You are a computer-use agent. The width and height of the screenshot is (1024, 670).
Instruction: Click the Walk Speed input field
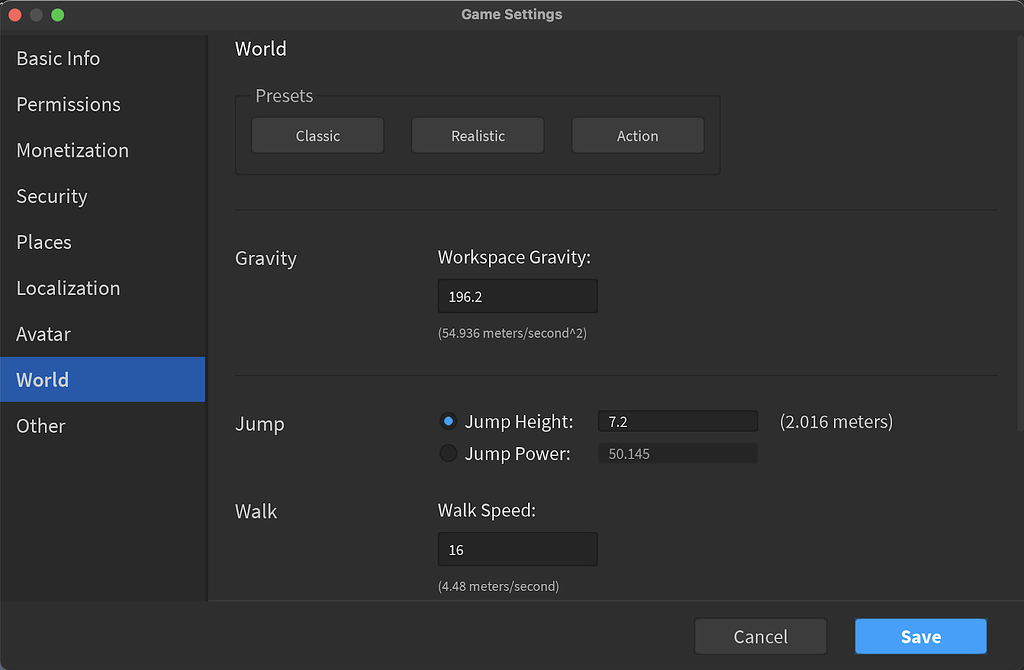[517, 550]
